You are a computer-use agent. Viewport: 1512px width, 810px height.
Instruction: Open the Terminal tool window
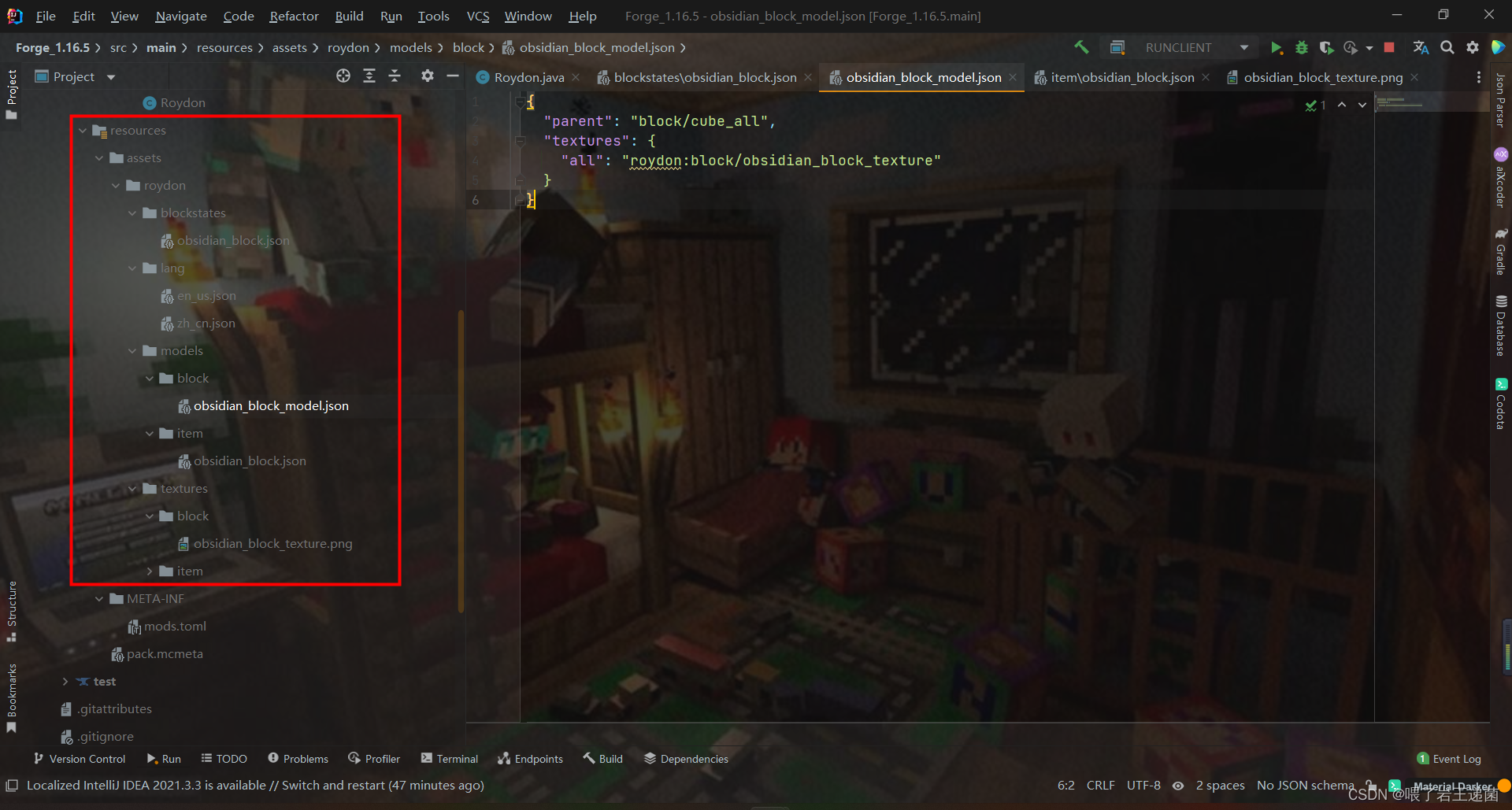click(449, 759)
